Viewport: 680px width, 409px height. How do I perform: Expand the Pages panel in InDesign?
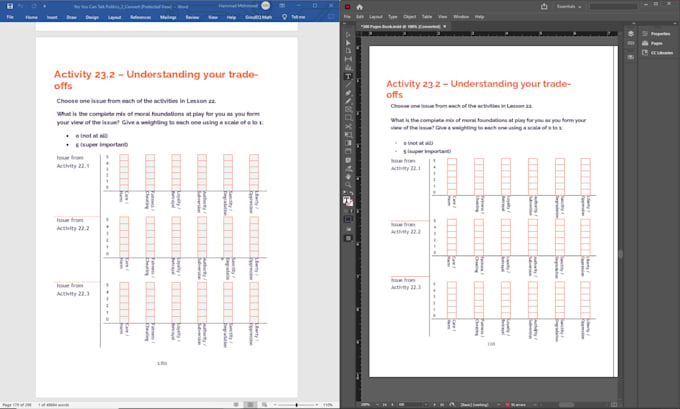click(x=652, y=43)
